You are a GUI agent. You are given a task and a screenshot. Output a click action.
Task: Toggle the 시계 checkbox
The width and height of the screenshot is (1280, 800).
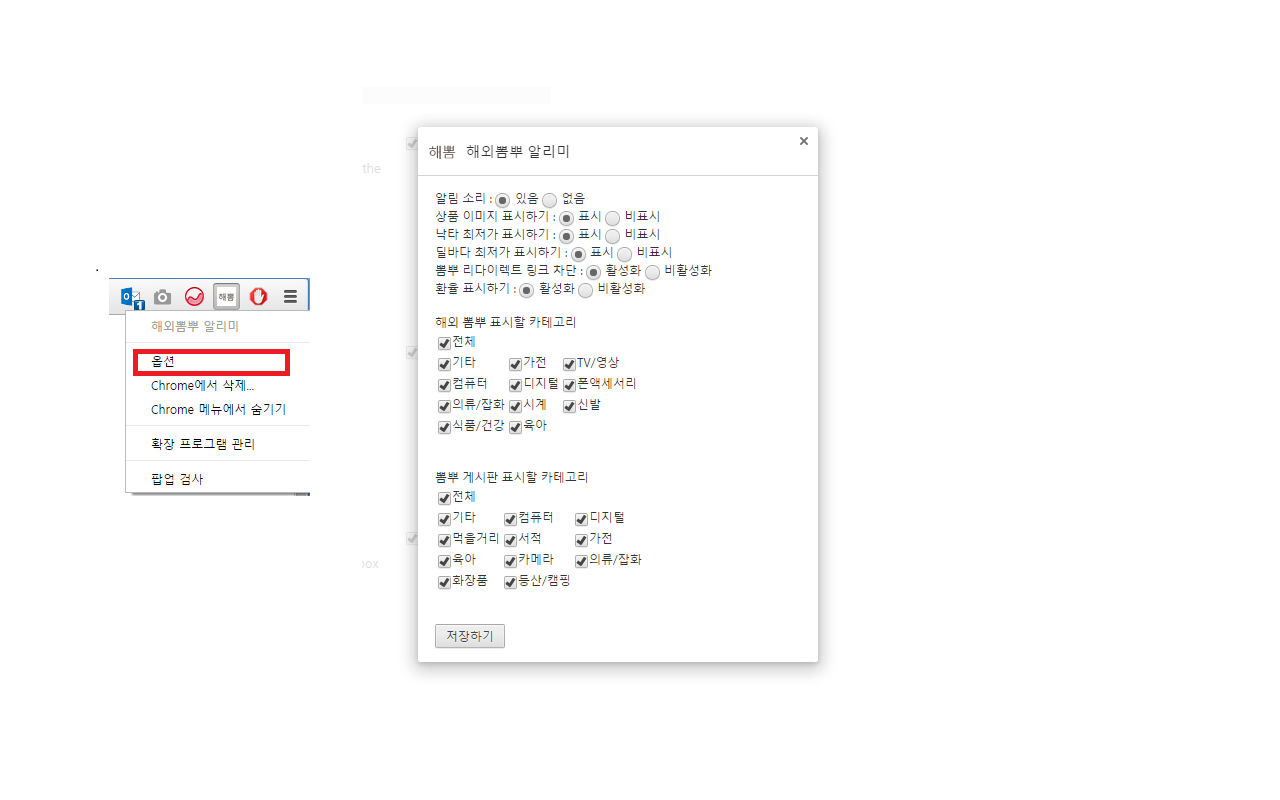click(x=515, y=406)
